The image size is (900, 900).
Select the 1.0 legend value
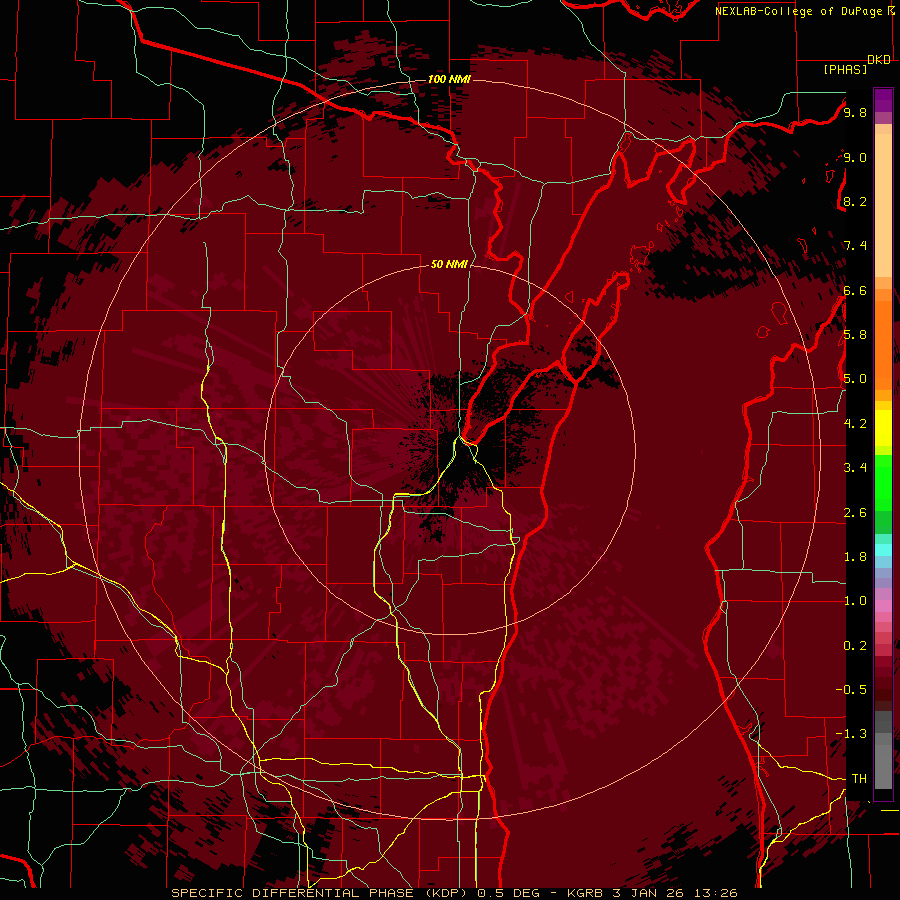pos(855,600)
